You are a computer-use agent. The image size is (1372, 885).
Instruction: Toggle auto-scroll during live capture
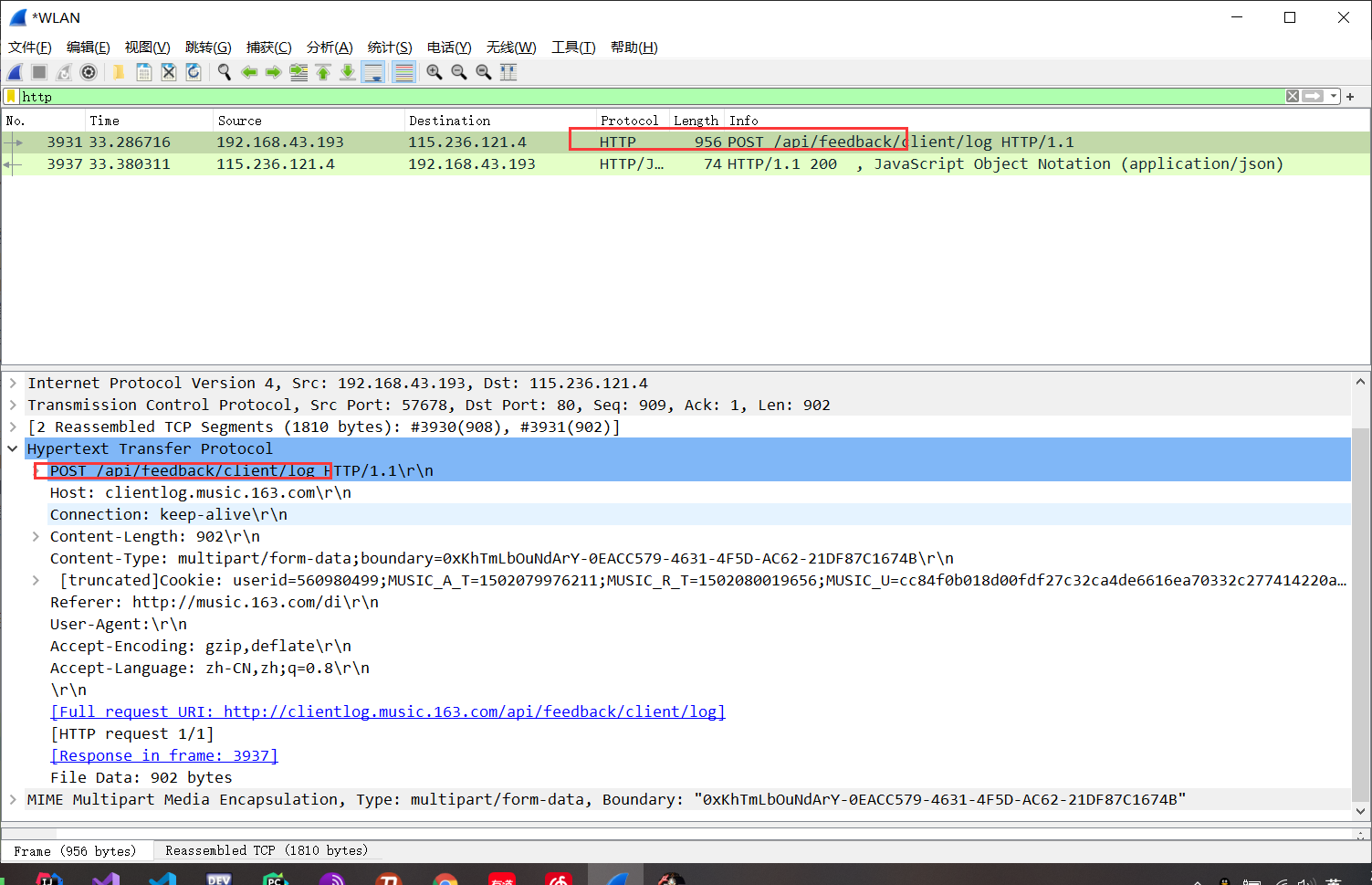tap(373, 72)
